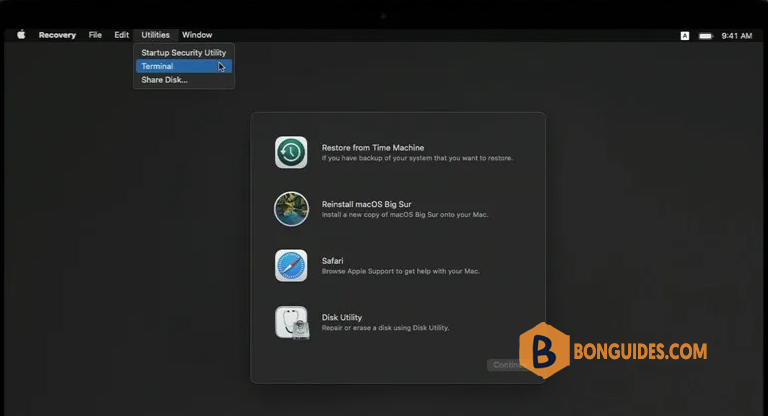Click 'If you have backup of your system' text
This screenshot has height=416, width=768.
[x=417, y=158]
